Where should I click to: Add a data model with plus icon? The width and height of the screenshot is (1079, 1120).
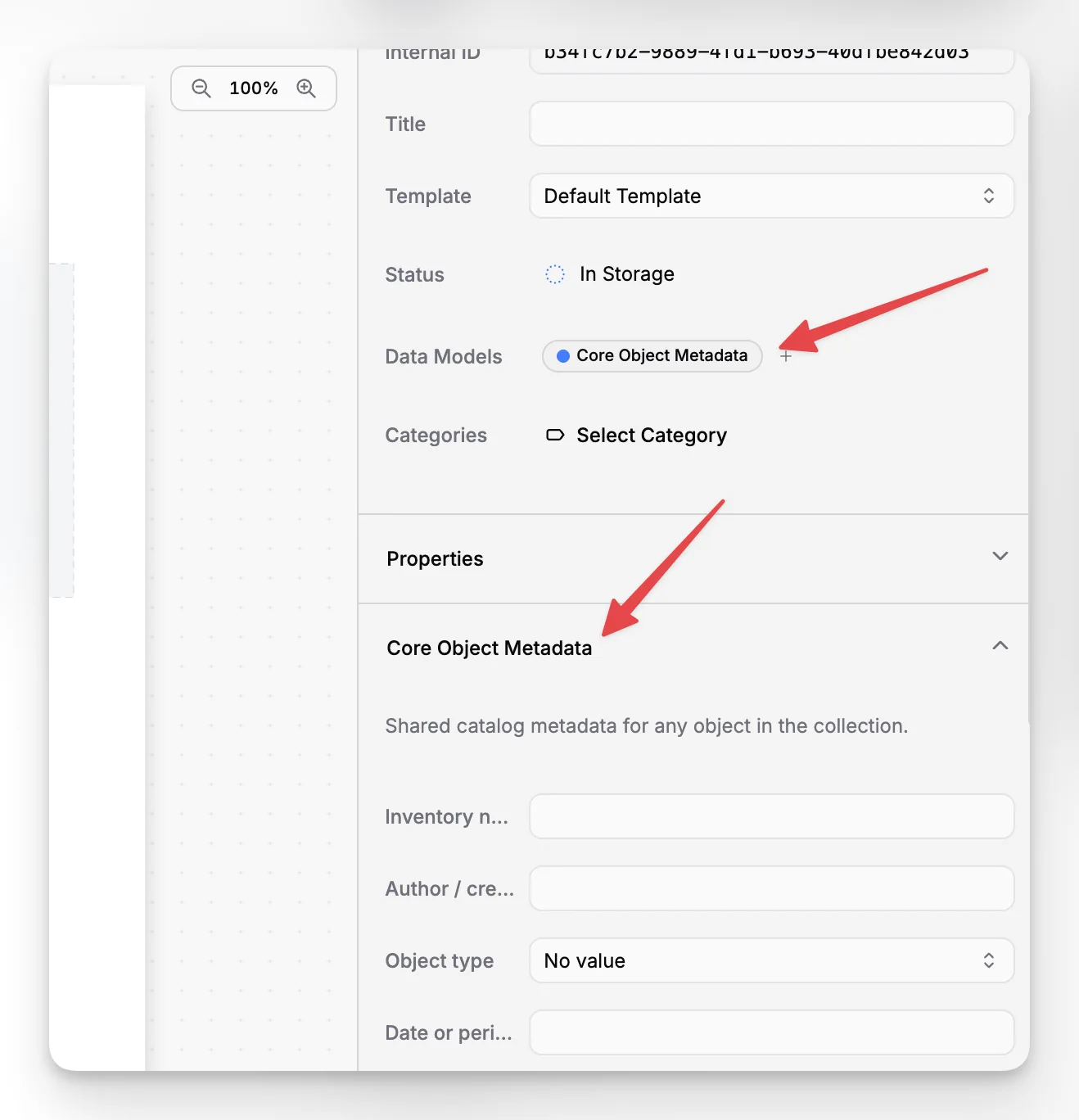(786, 356)
